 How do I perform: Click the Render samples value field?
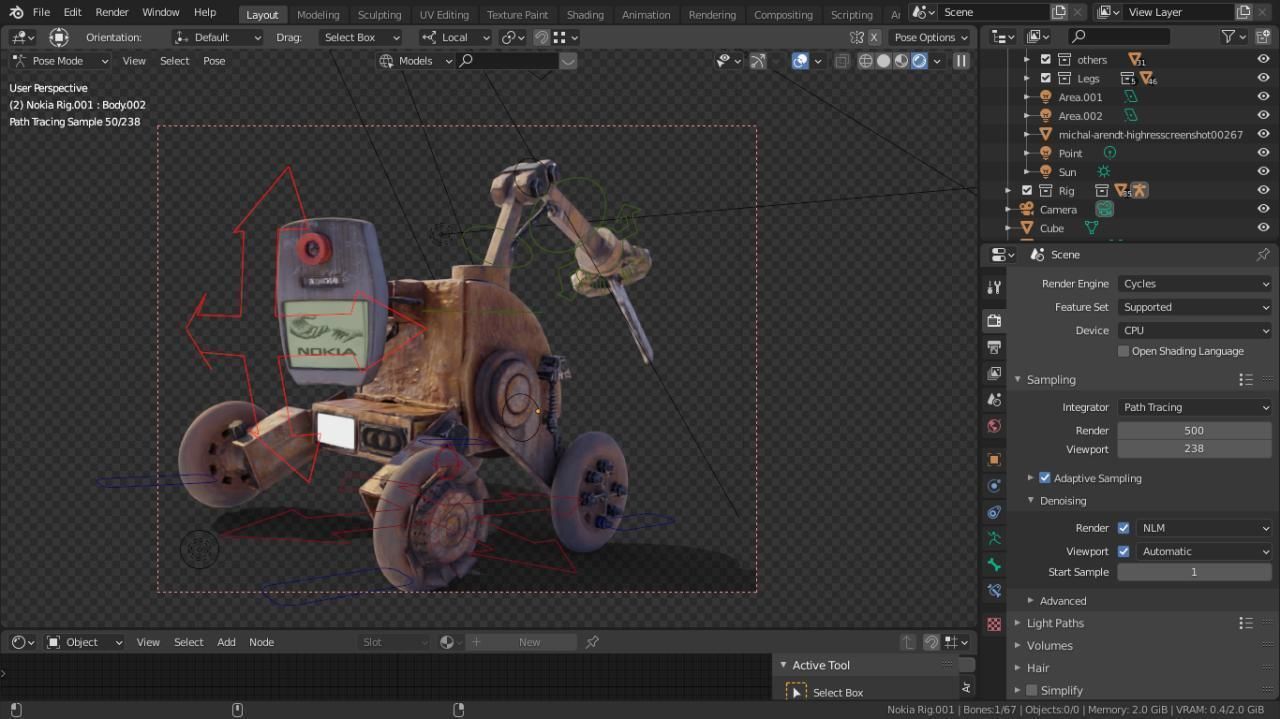pyautogui.click(x=1194, y=430)
